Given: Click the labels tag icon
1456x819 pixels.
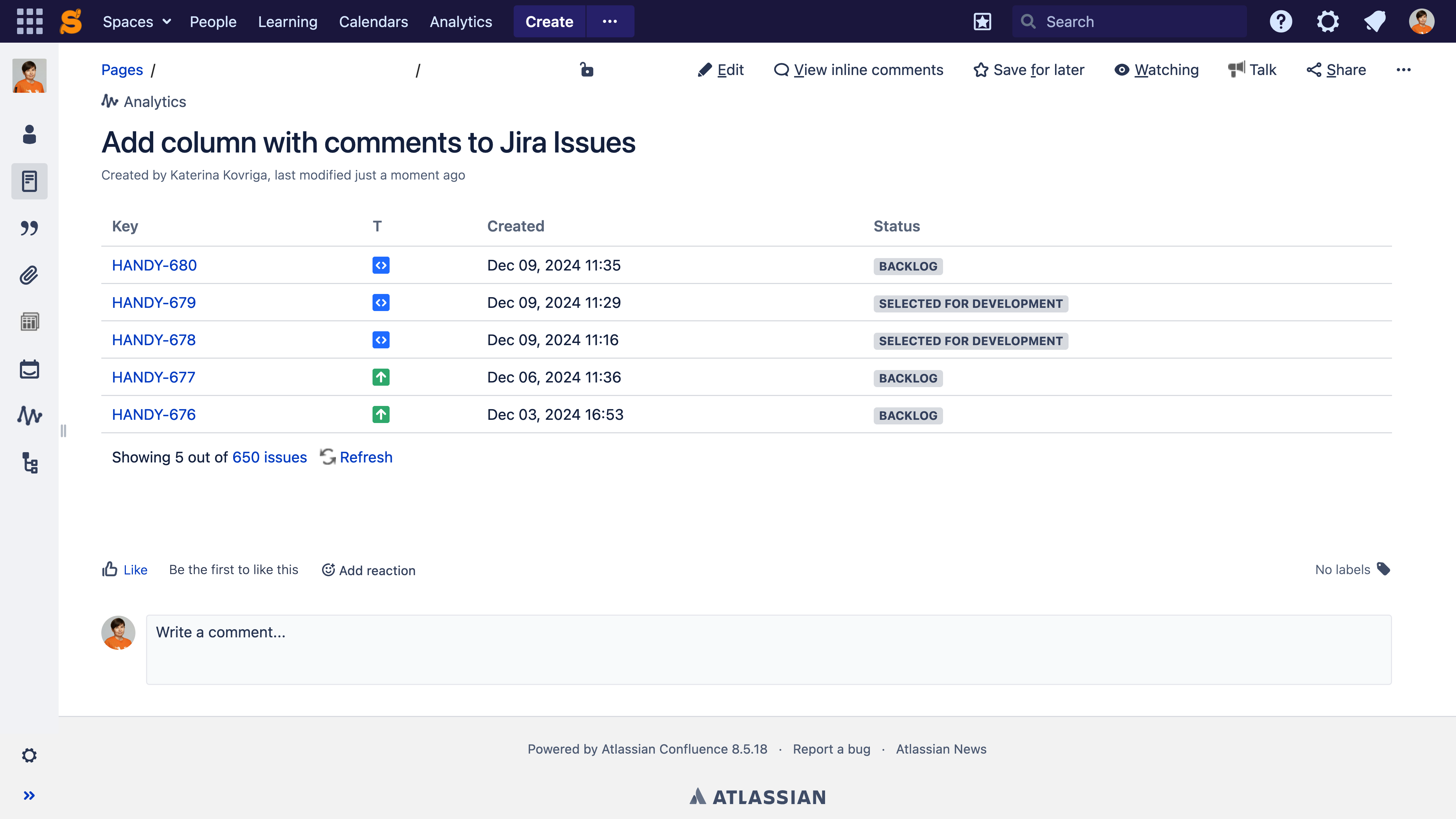Looking at the screenshot, I should click(x=1383, y=569).
